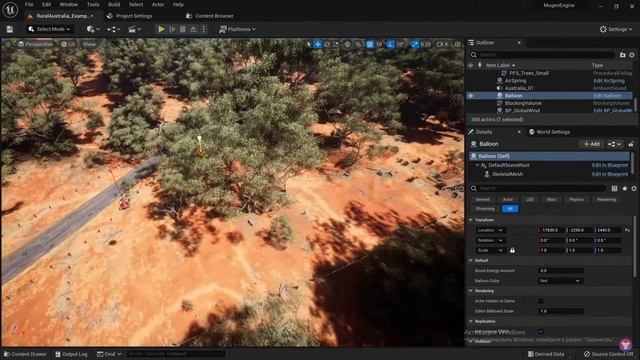Toggle viewport layout maximize icon

coord(458,44)
